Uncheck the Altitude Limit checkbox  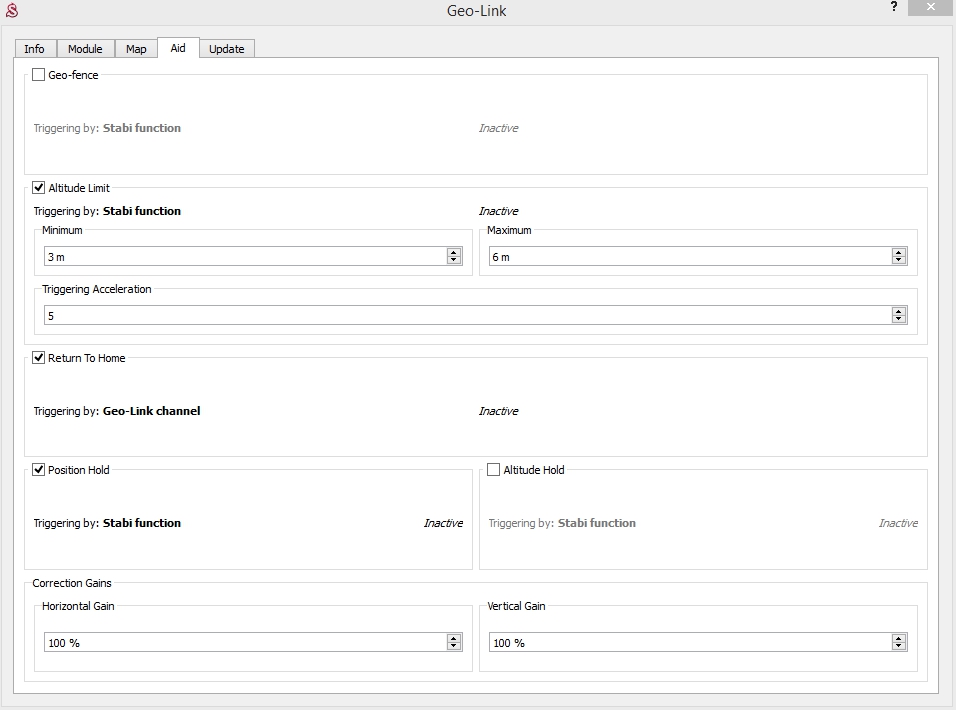[x=39, y=188]
